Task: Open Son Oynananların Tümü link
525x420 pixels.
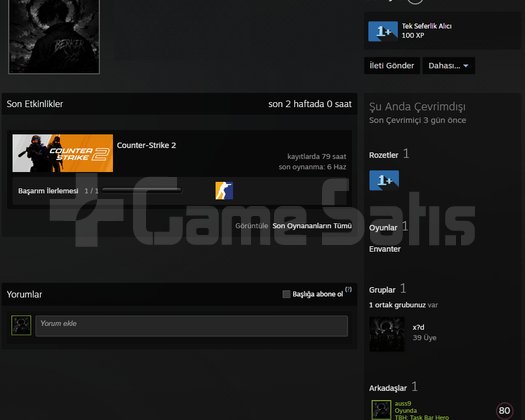Action: (x=312, y=226)
